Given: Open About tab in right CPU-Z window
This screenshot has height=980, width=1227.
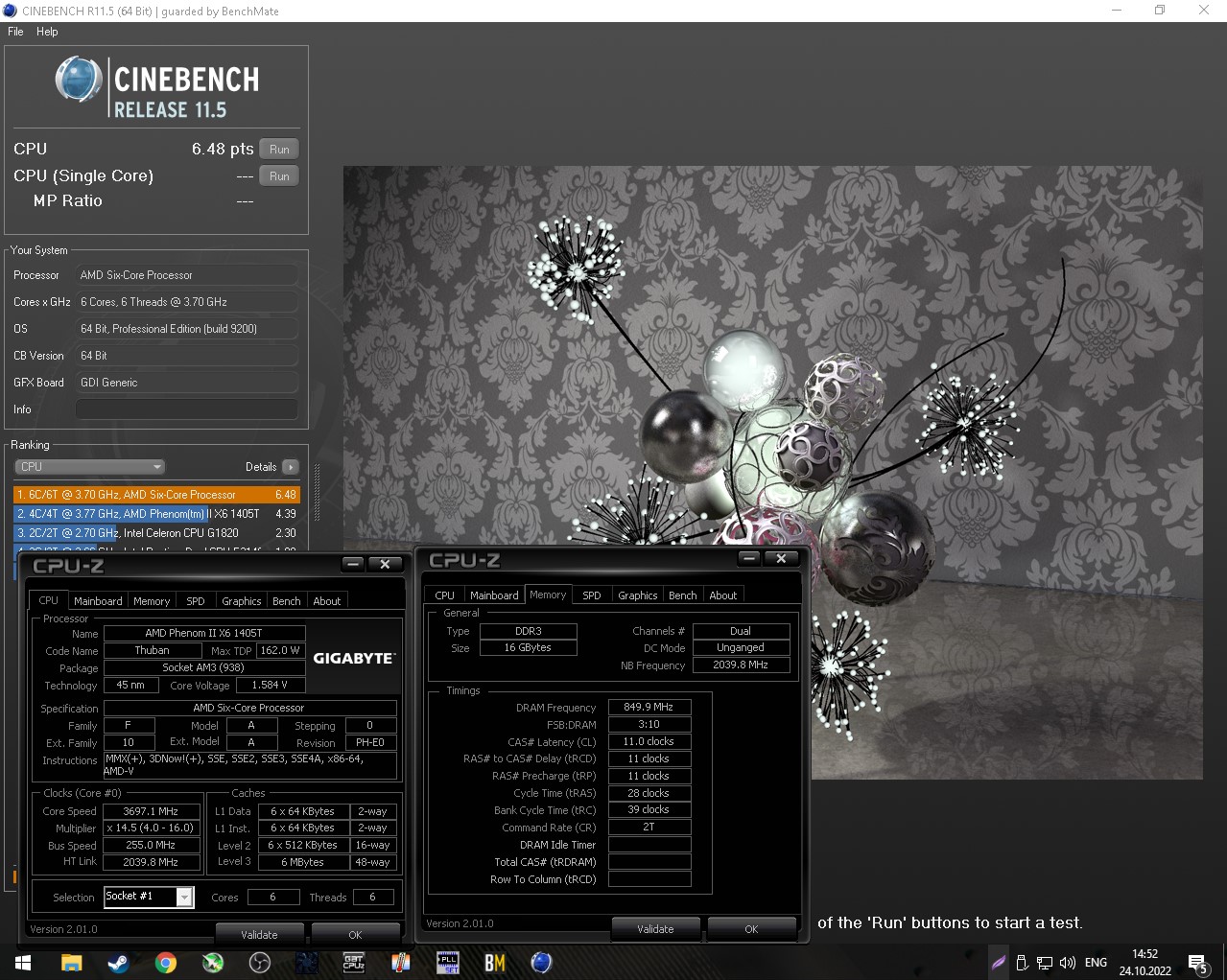Looking at the screenshot, I should click(x=723, y=595).
